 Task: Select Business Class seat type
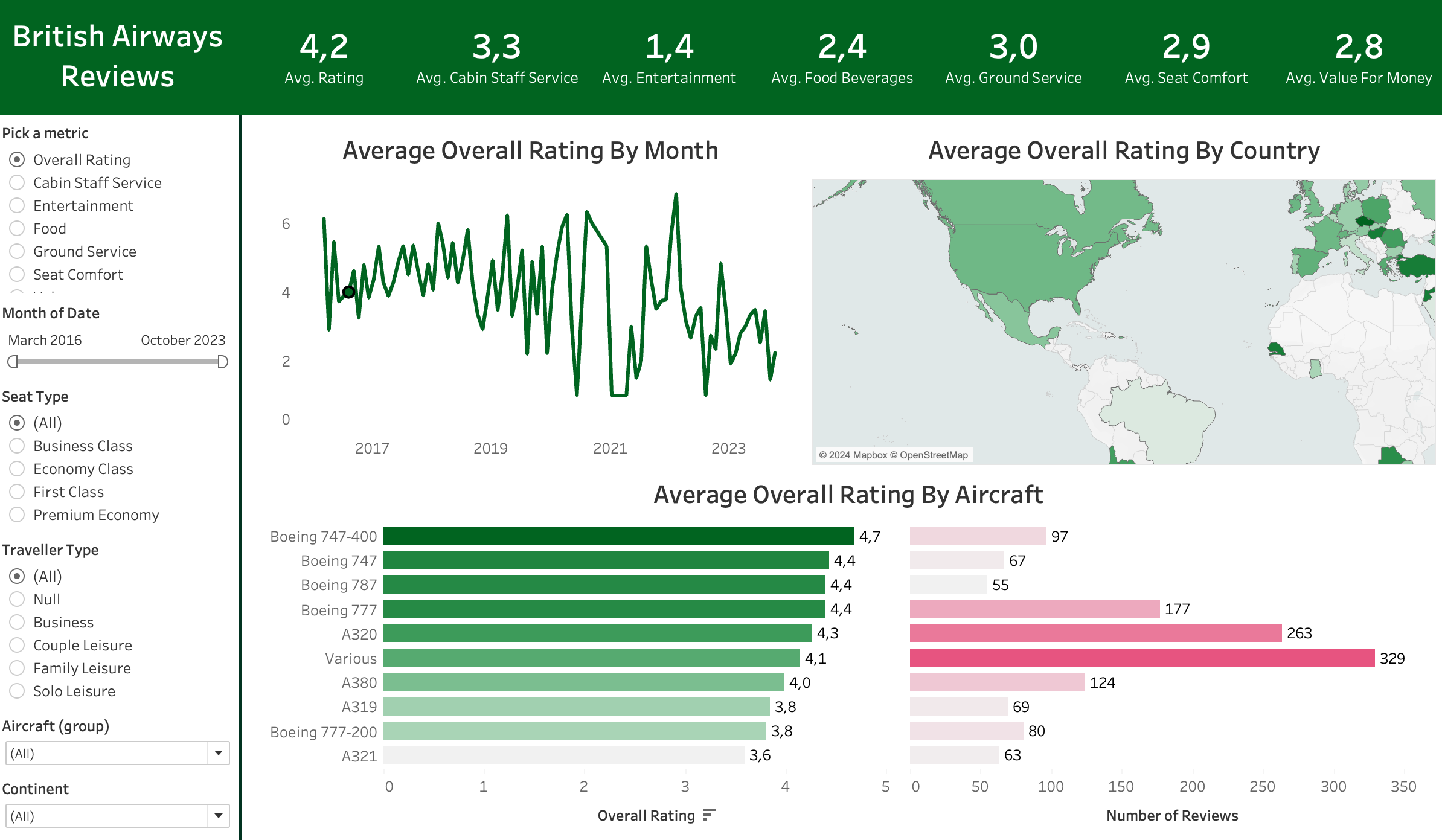(x=17, y=446)
